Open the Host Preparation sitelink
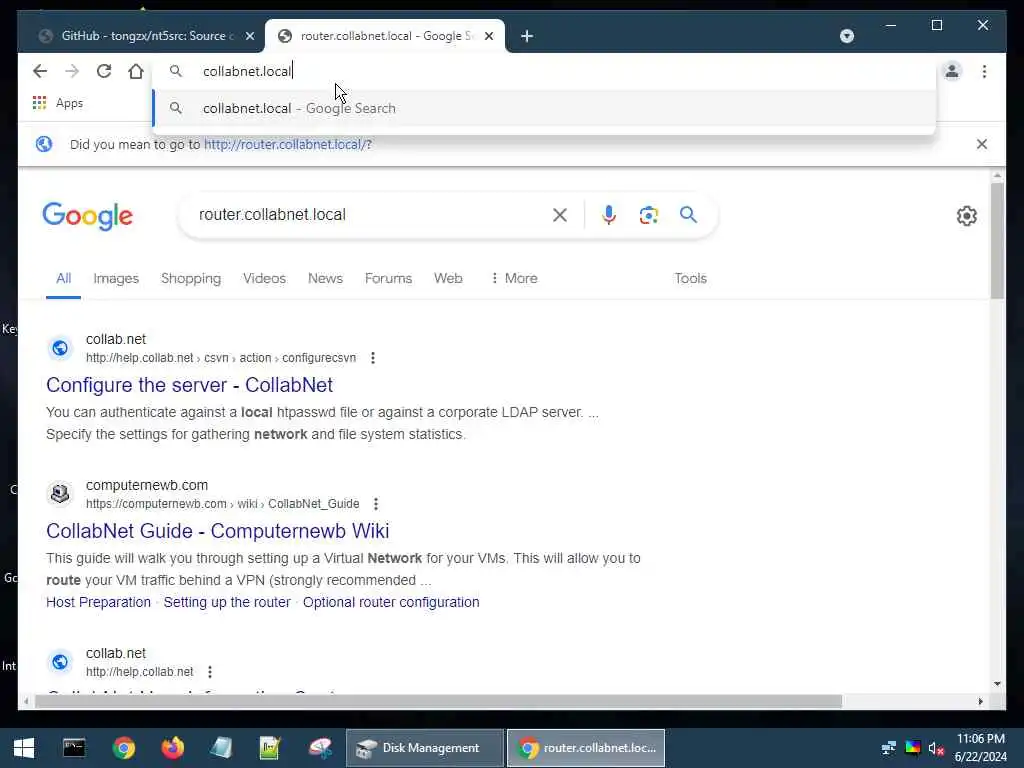The height and width of the screenshot is (768, 1024). point(99,602)
